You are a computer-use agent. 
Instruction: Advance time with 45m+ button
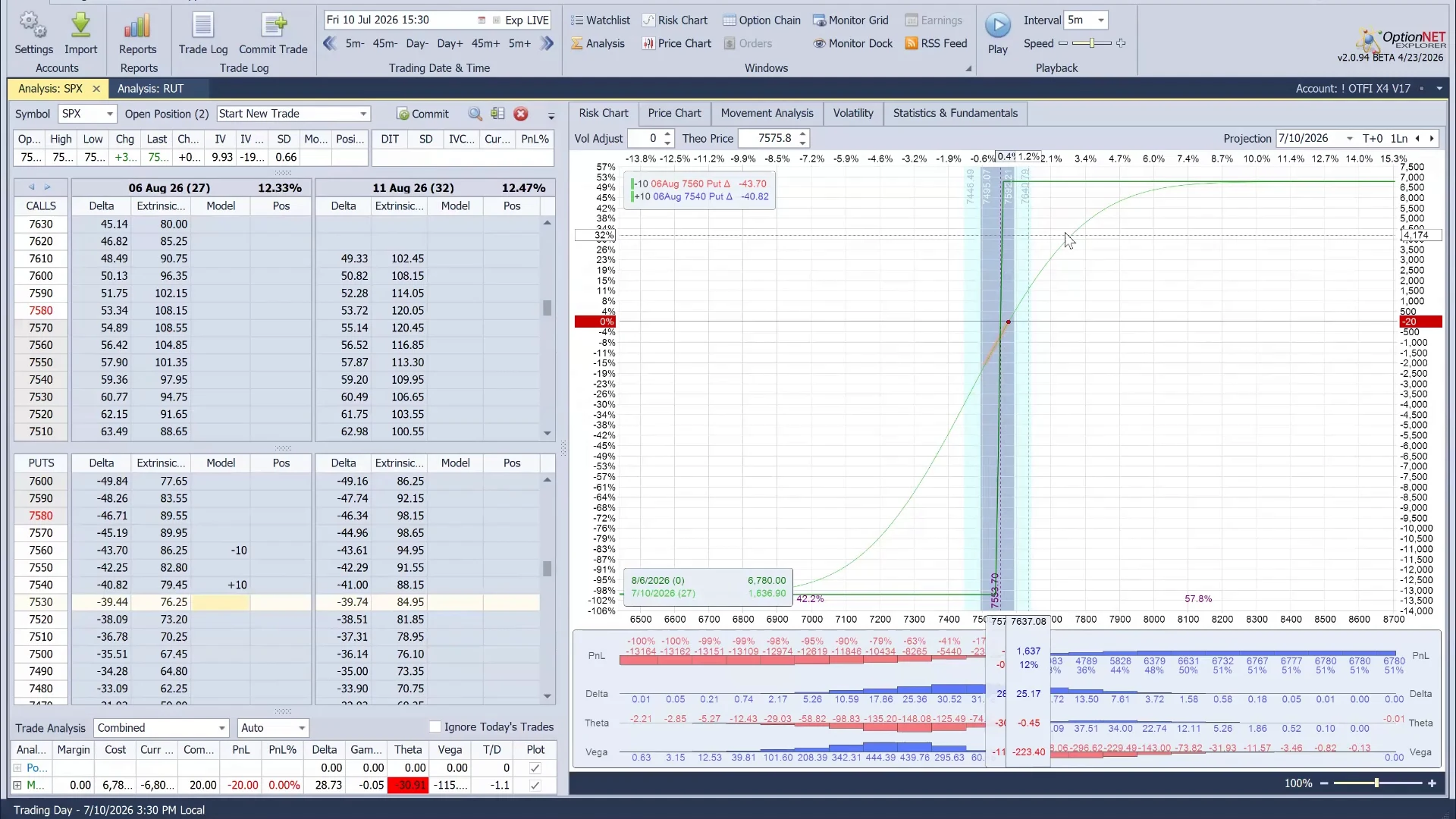[x=485, y=43]
